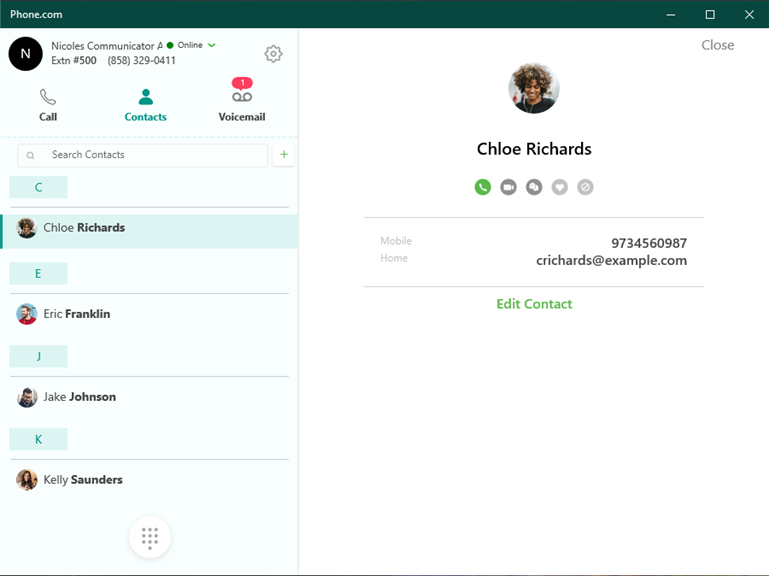Click user avatar N

point(26,54)
